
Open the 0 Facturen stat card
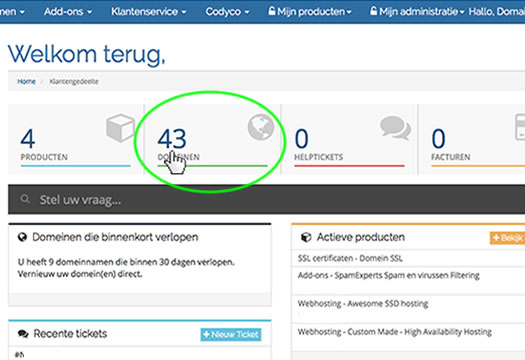(x=472, y=139)
